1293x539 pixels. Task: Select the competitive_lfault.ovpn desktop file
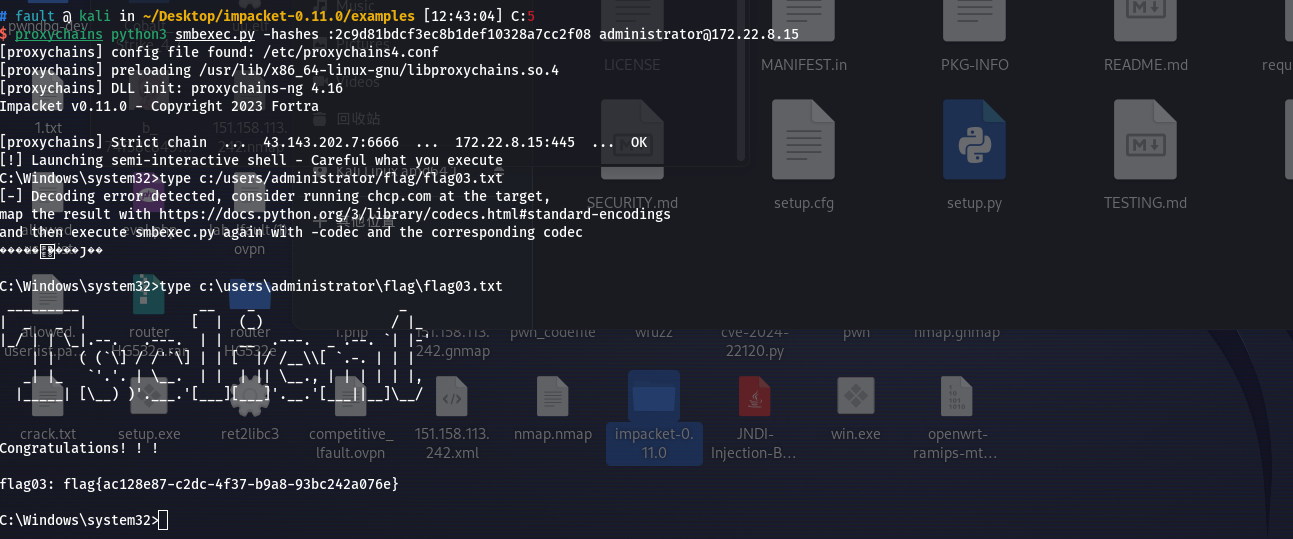[x=351, y=396]
